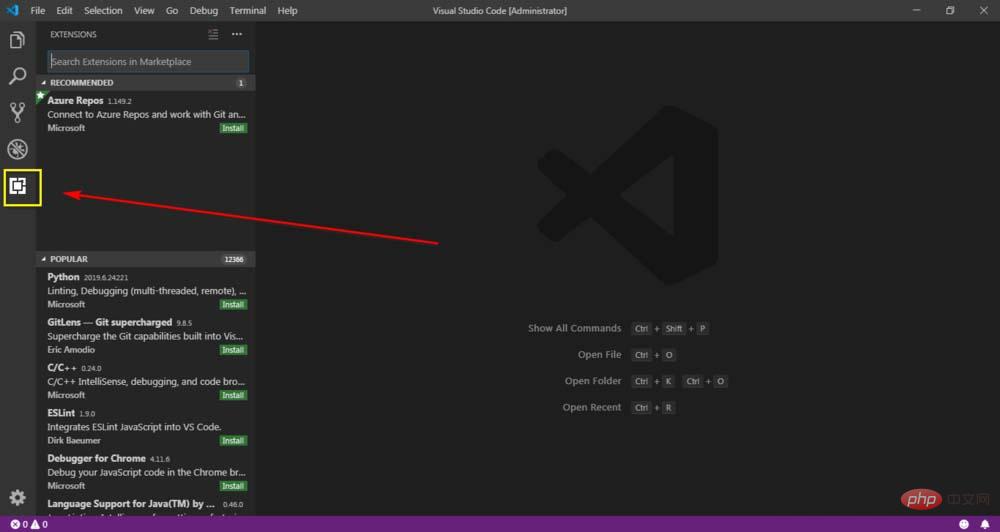Viewport: 1000px width, 532px height.
Task: Restore down the VS Code window
Action: [x=950, y=10]
